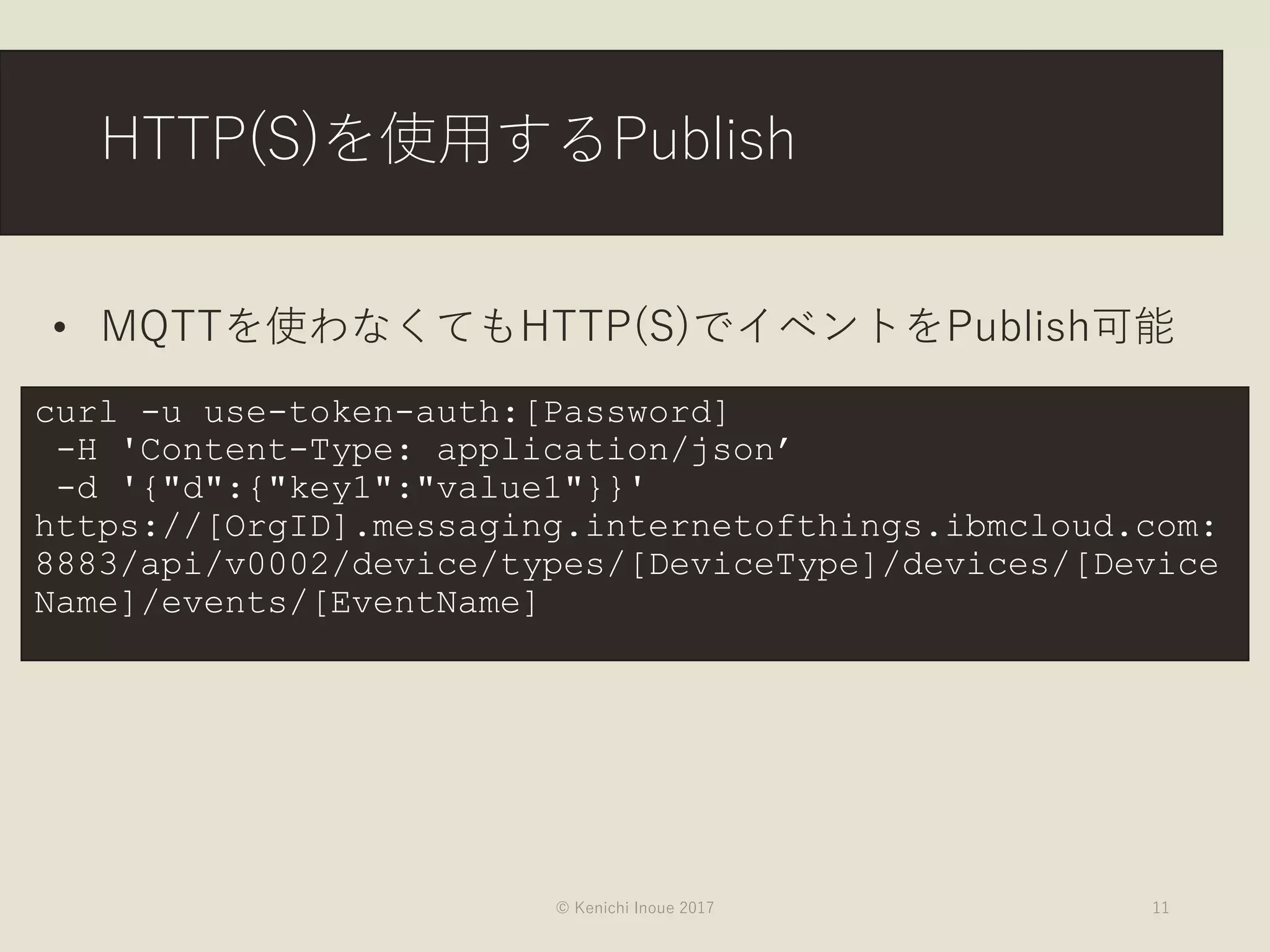This screenshot has height=952, width=1270.
Task: Click the code line with -d '{"d":{"key1":"value1"}}'
Action: [350, 488]
